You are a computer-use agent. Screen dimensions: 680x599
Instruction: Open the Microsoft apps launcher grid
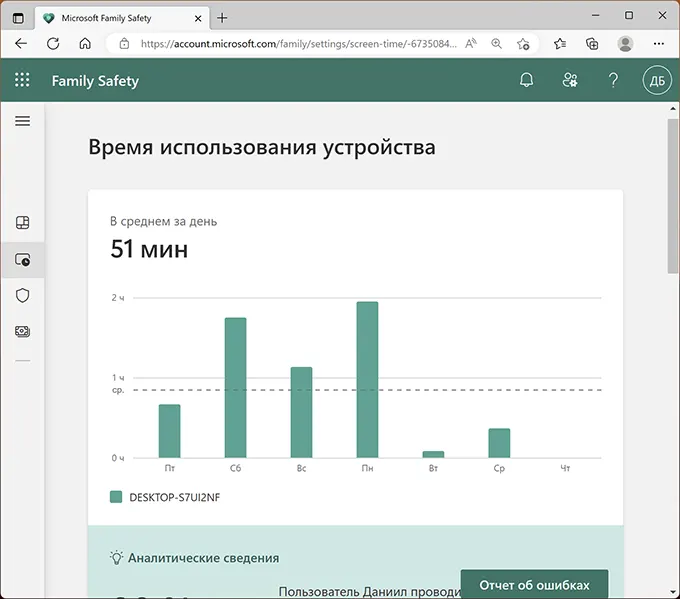click(x=22, y=80)
